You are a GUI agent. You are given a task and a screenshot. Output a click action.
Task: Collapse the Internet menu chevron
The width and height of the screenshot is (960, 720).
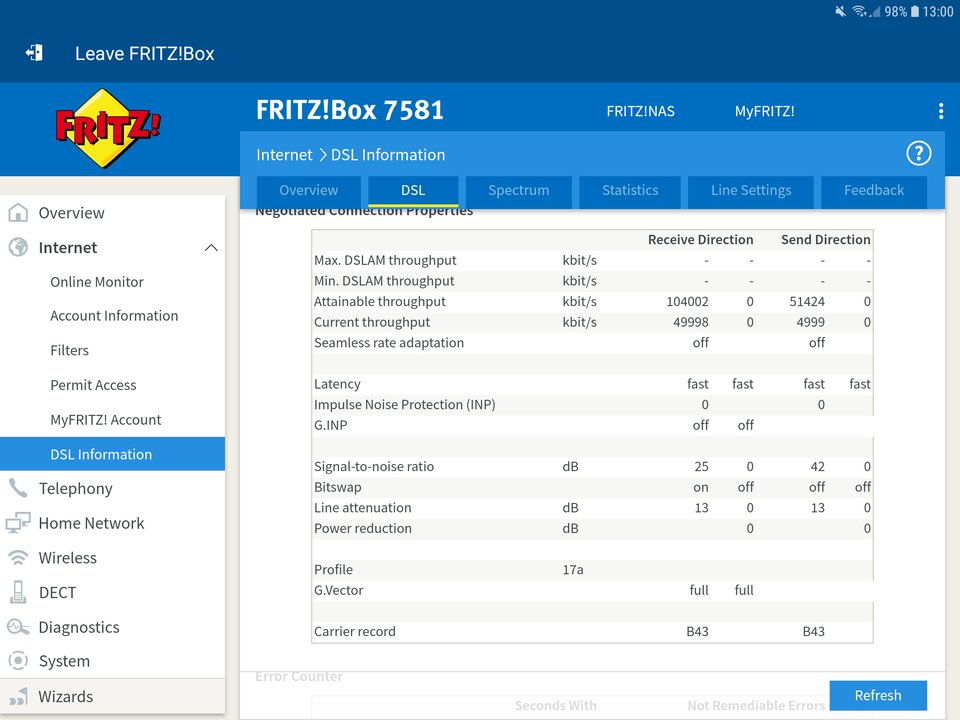[x=211, y=247]
